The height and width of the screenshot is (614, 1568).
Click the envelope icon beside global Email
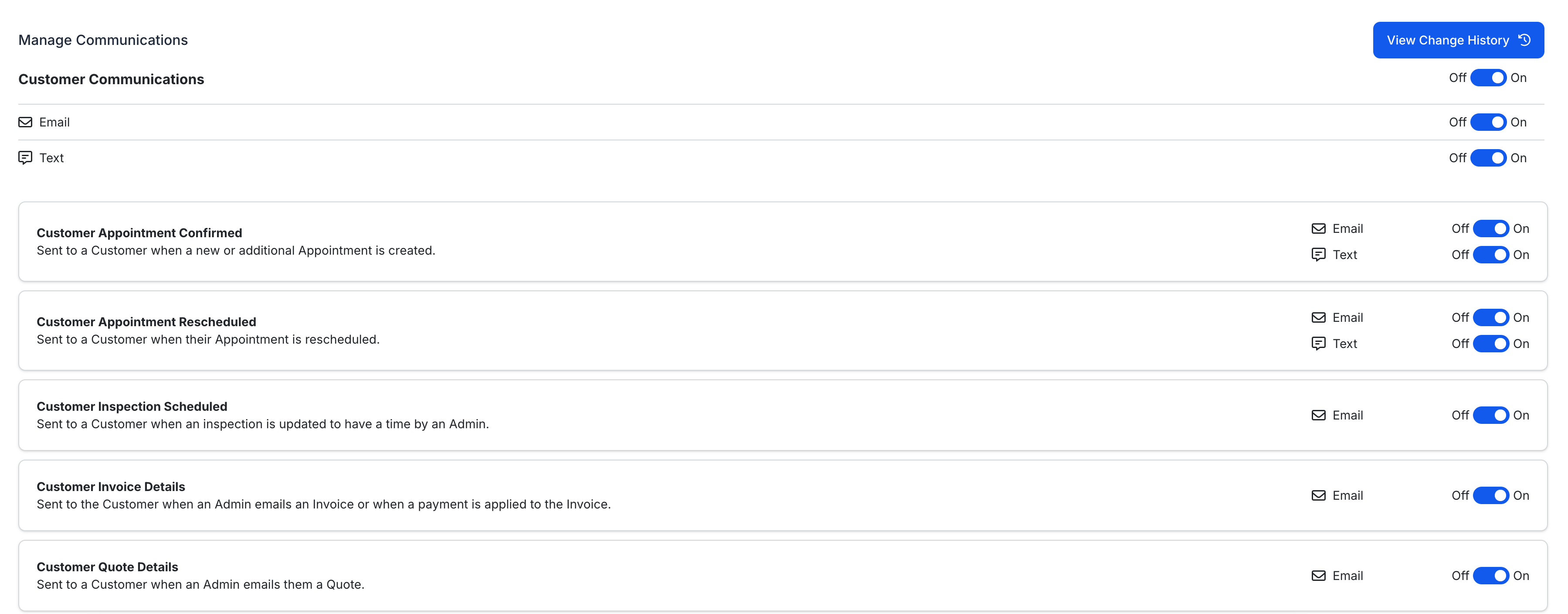(x=25, y=123)
